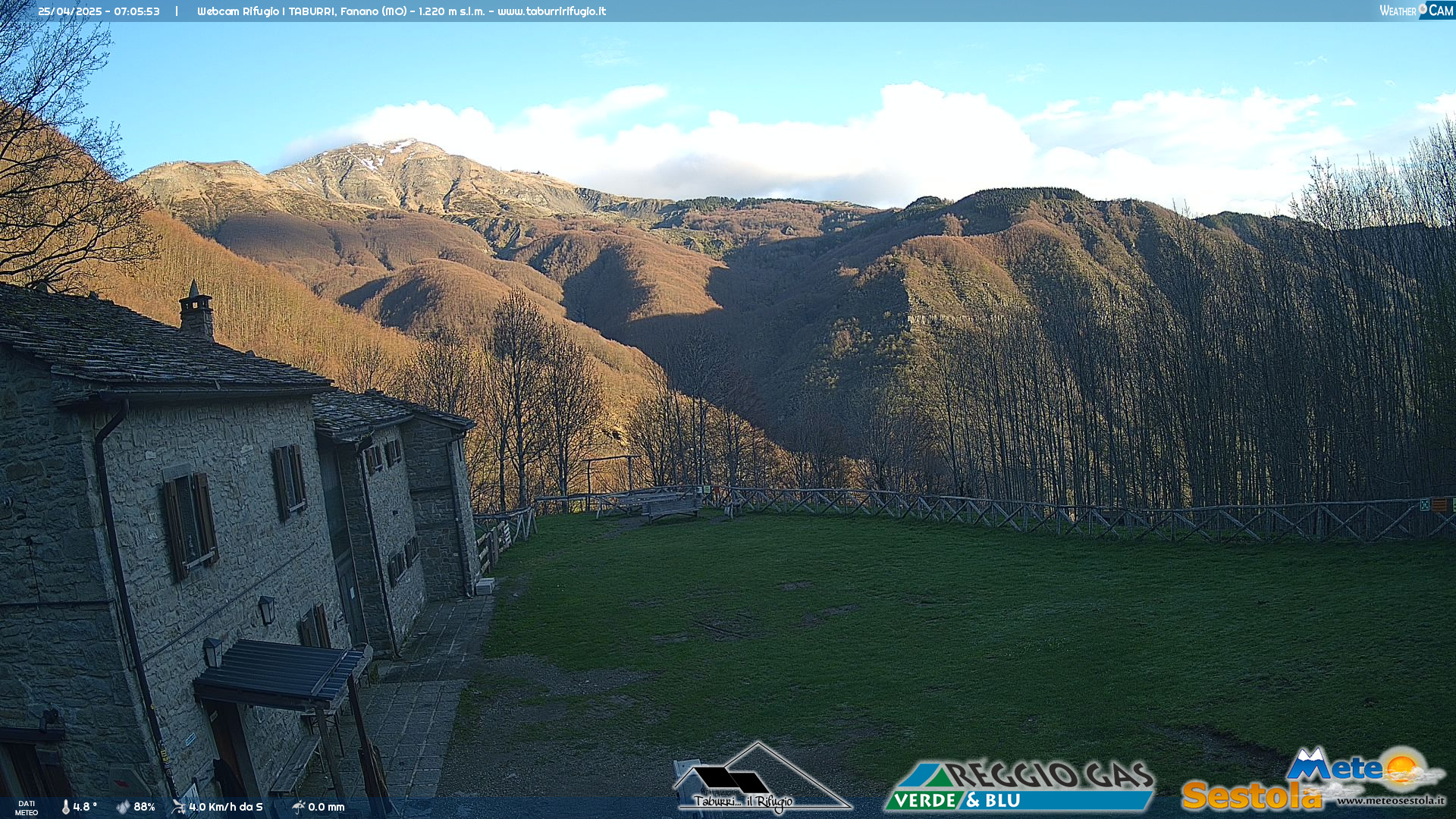
Task: Select the '1.220 m s.l.m.' altitude text
Action: 451,11
